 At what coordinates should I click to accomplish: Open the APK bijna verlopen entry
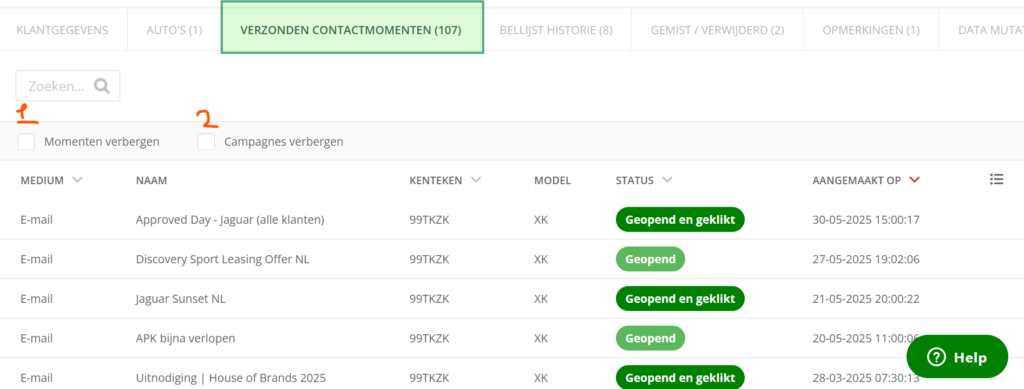click(x=185, y=339)
